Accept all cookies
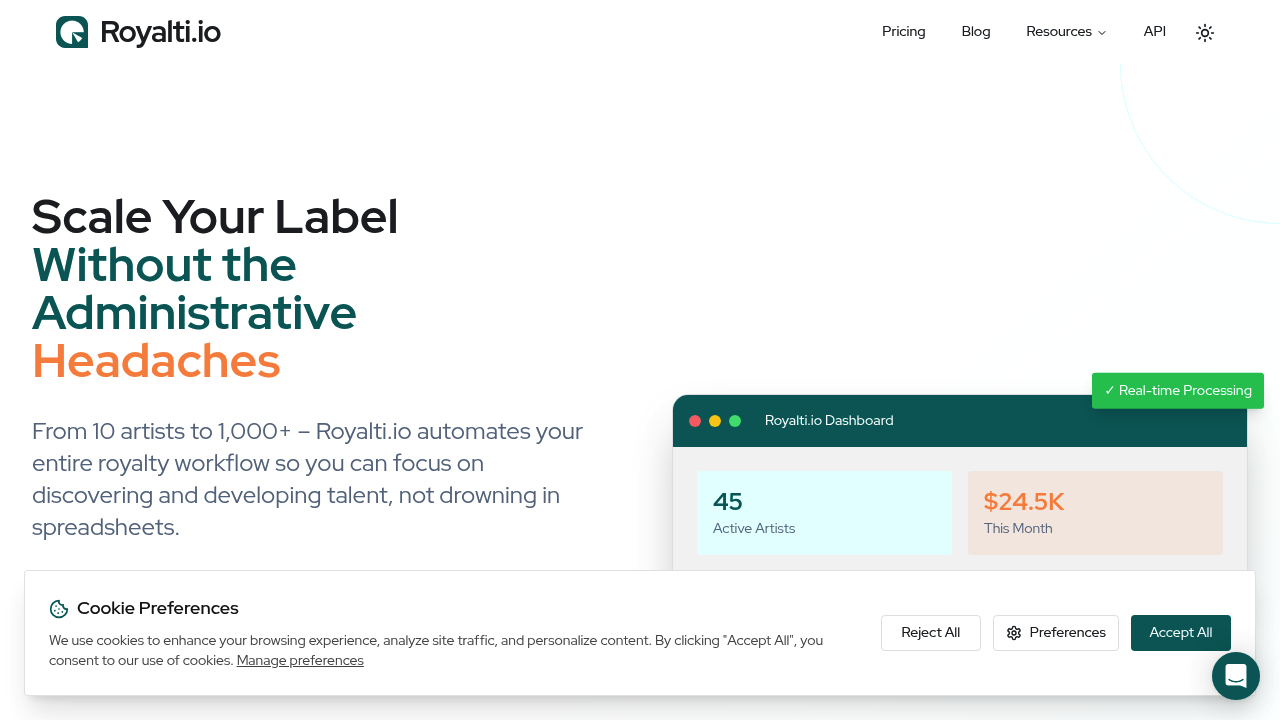Image resolution: width=1280 pixels, height=720 pixels. click(x=1180, y=632)
